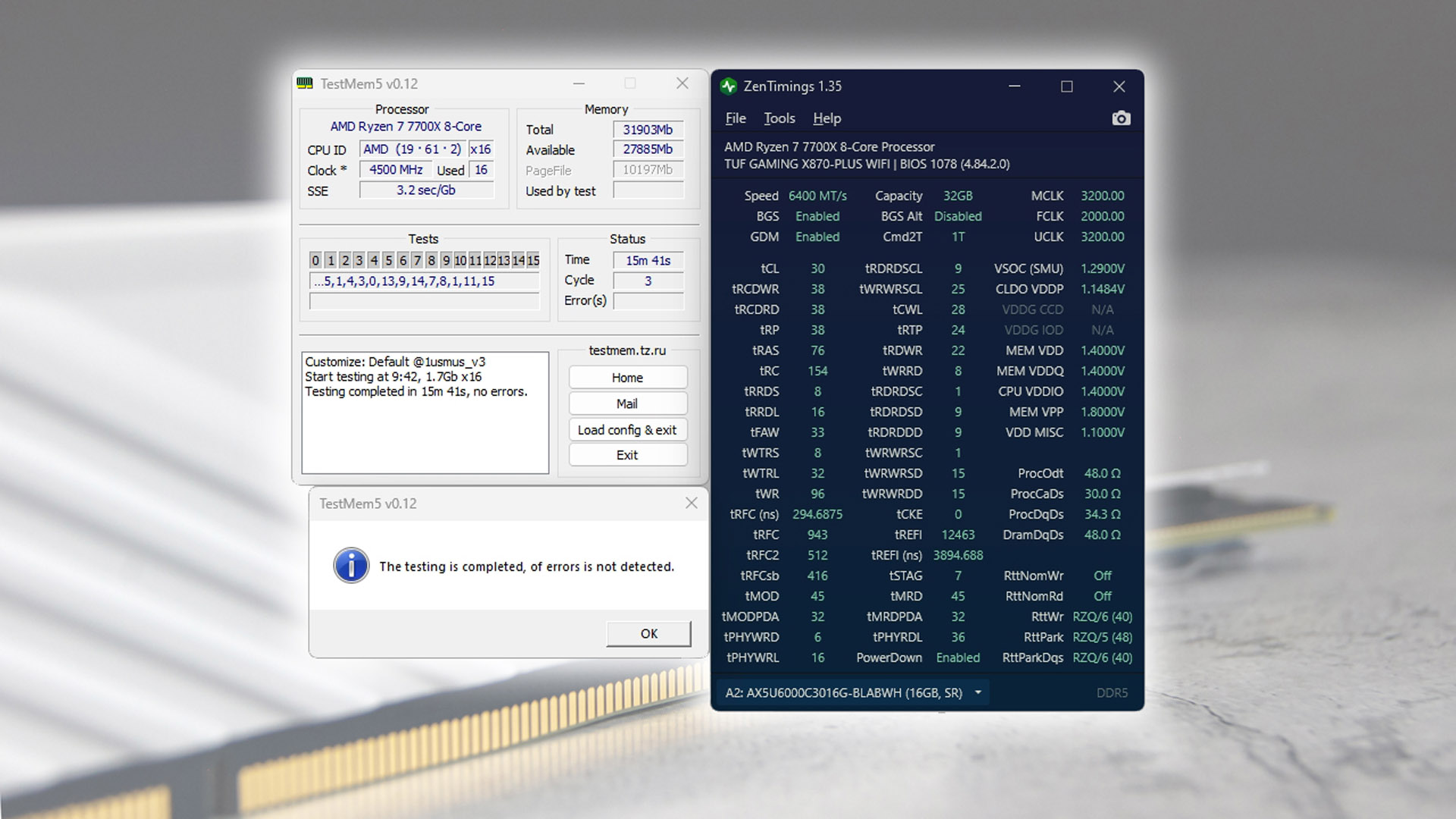Open the Tools menu in ZenTimings
Viewport: 1456px width, 819px height.
[x=779, y=118]
